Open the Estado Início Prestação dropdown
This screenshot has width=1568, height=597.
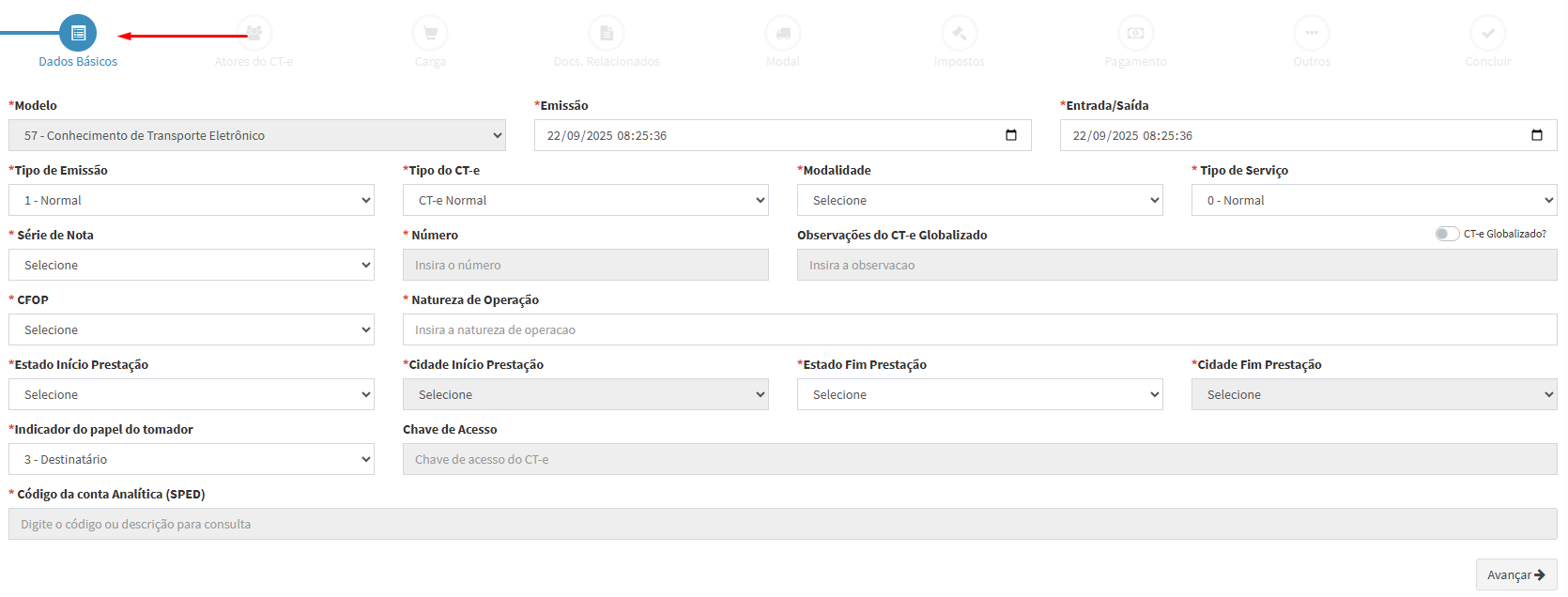coord(192,395)
